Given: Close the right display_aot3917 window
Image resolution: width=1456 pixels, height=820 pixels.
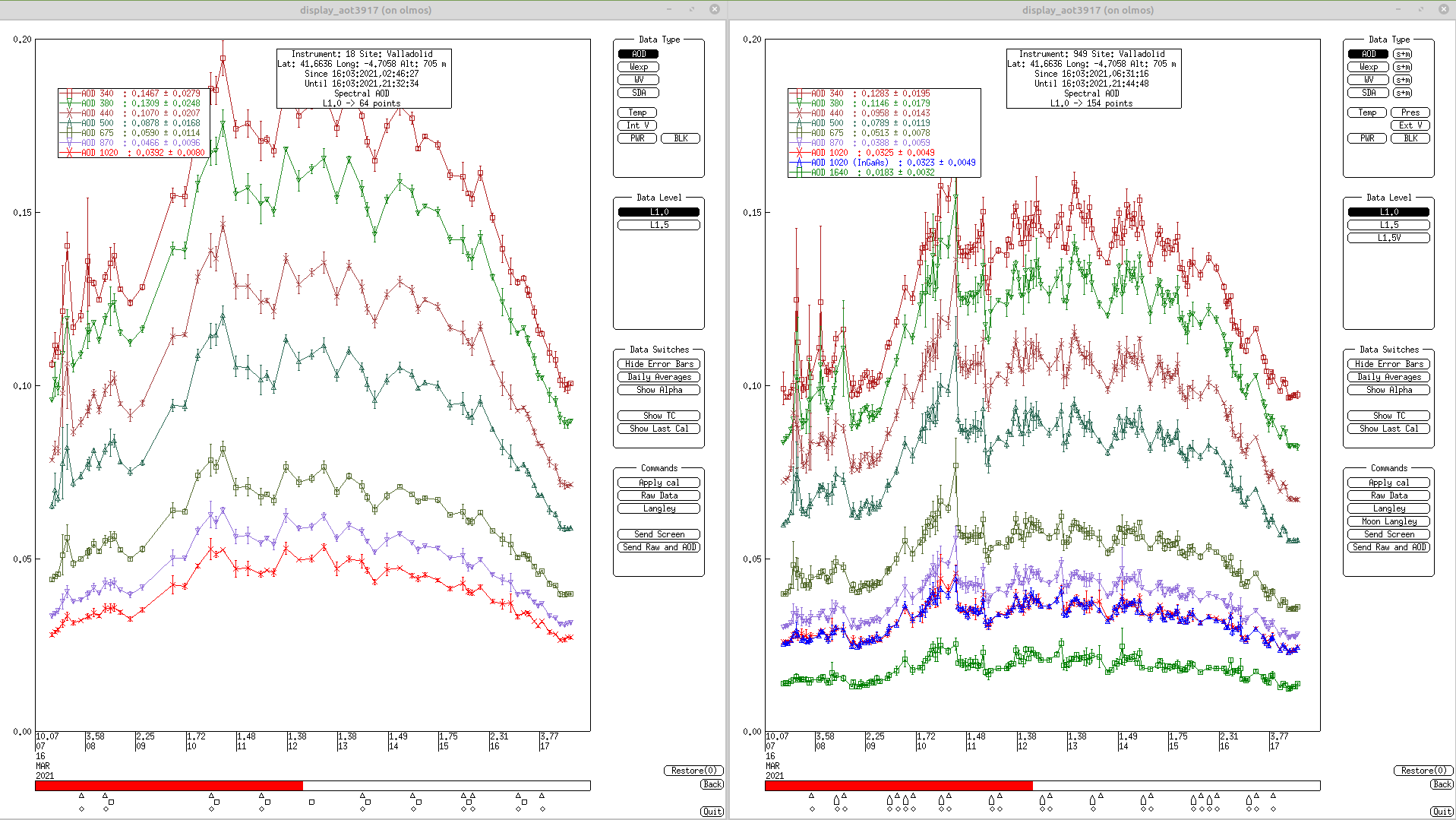Looking at the screenshot, I should (x=1443, y=9).
